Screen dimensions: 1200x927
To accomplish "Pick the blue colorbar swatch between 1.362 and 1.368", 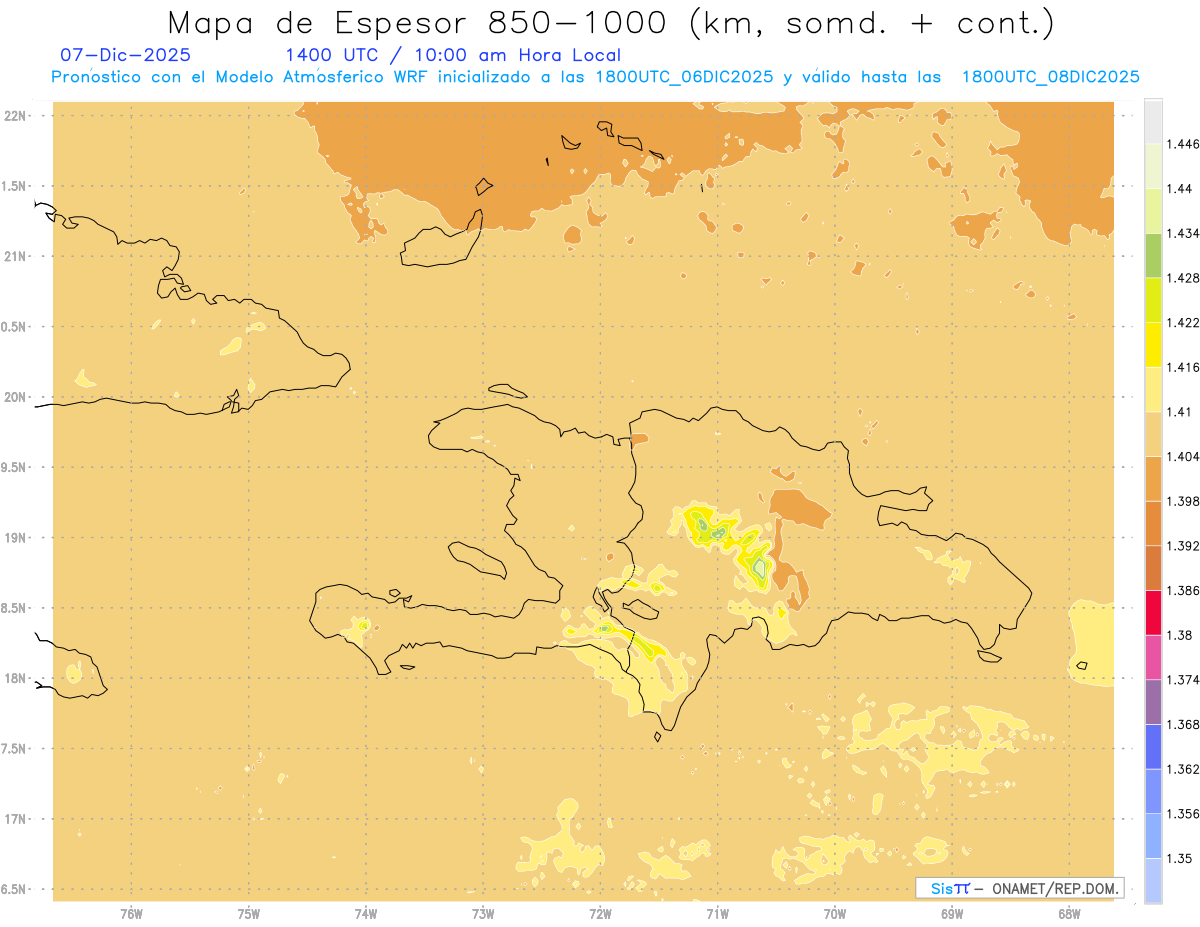I will point(1153,746).
